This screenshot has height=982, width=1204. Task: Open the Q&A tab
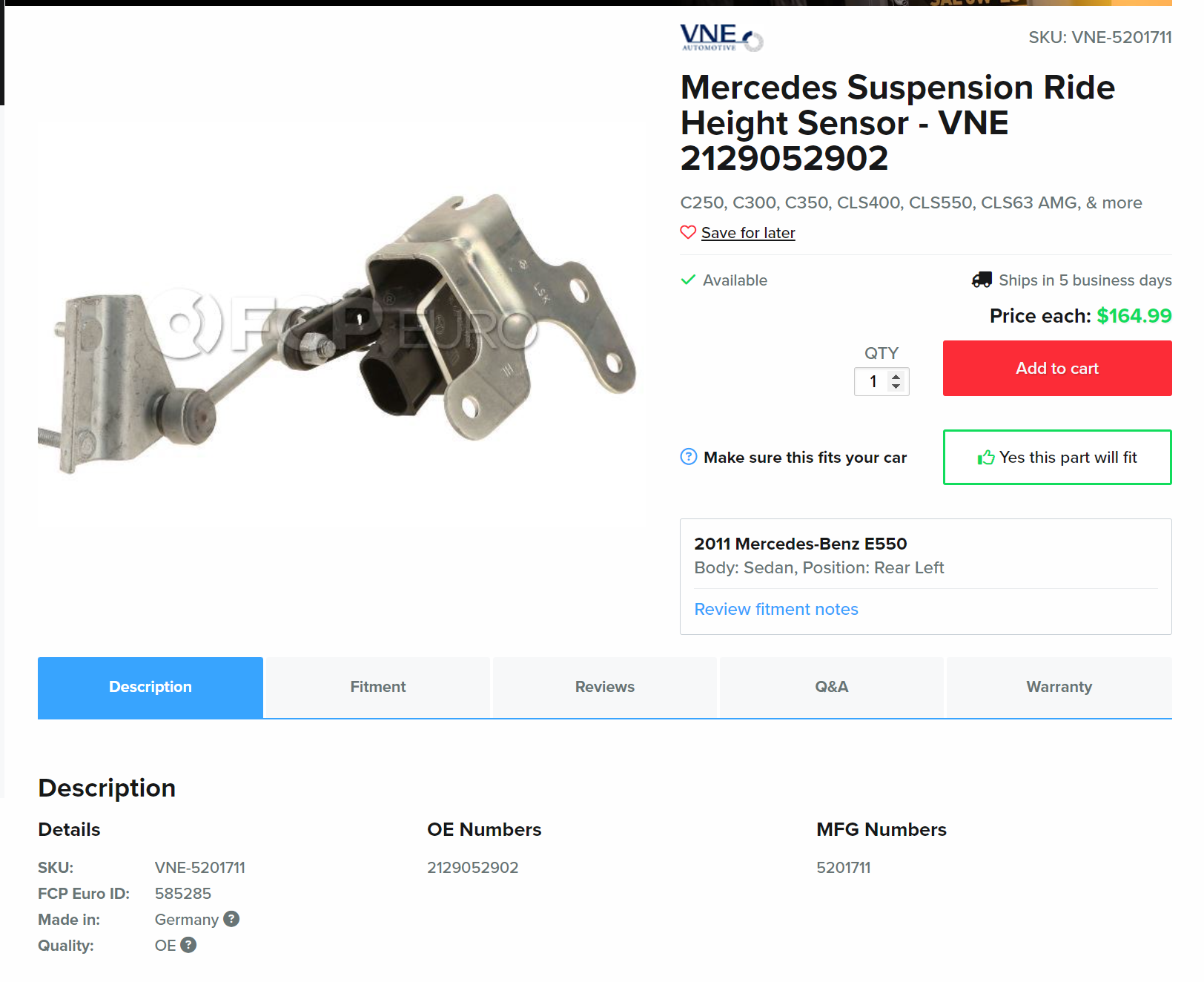coord(831,687)
